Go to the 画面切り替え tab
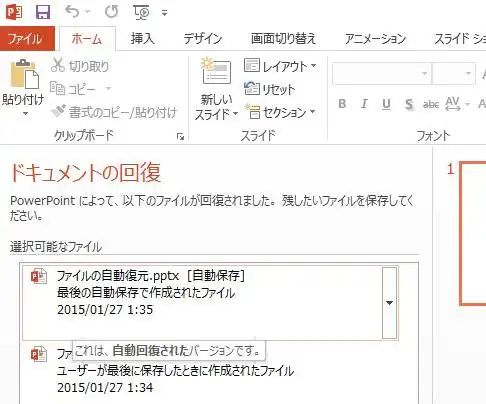This screenshot has width=486, height=404. pyautogui.click(x=283, y=39)
